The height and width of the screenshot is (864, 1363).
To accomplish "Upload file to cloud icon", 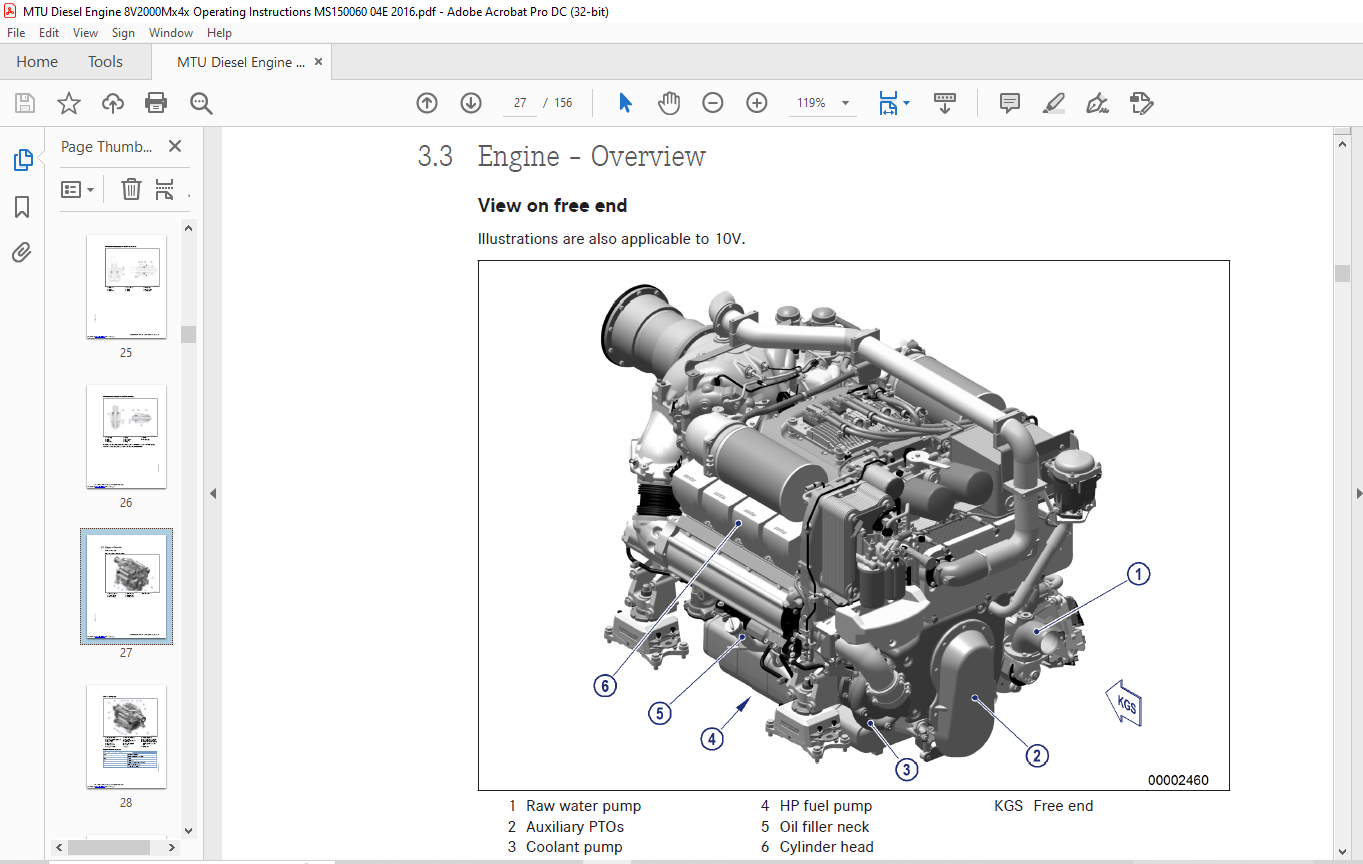I will coord(113,103).
